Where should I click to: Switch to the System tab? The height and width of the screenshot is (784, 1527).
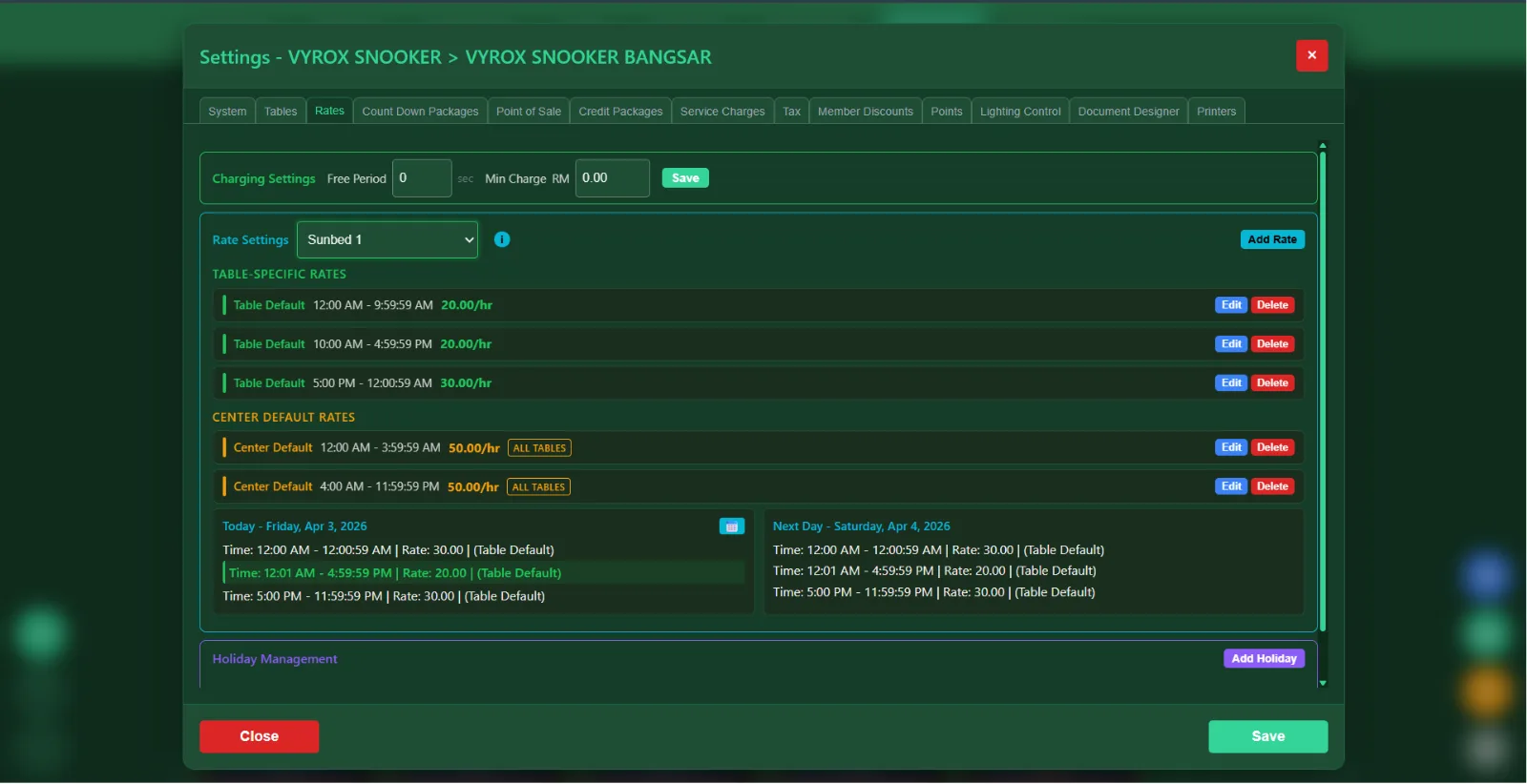[227, 112]
